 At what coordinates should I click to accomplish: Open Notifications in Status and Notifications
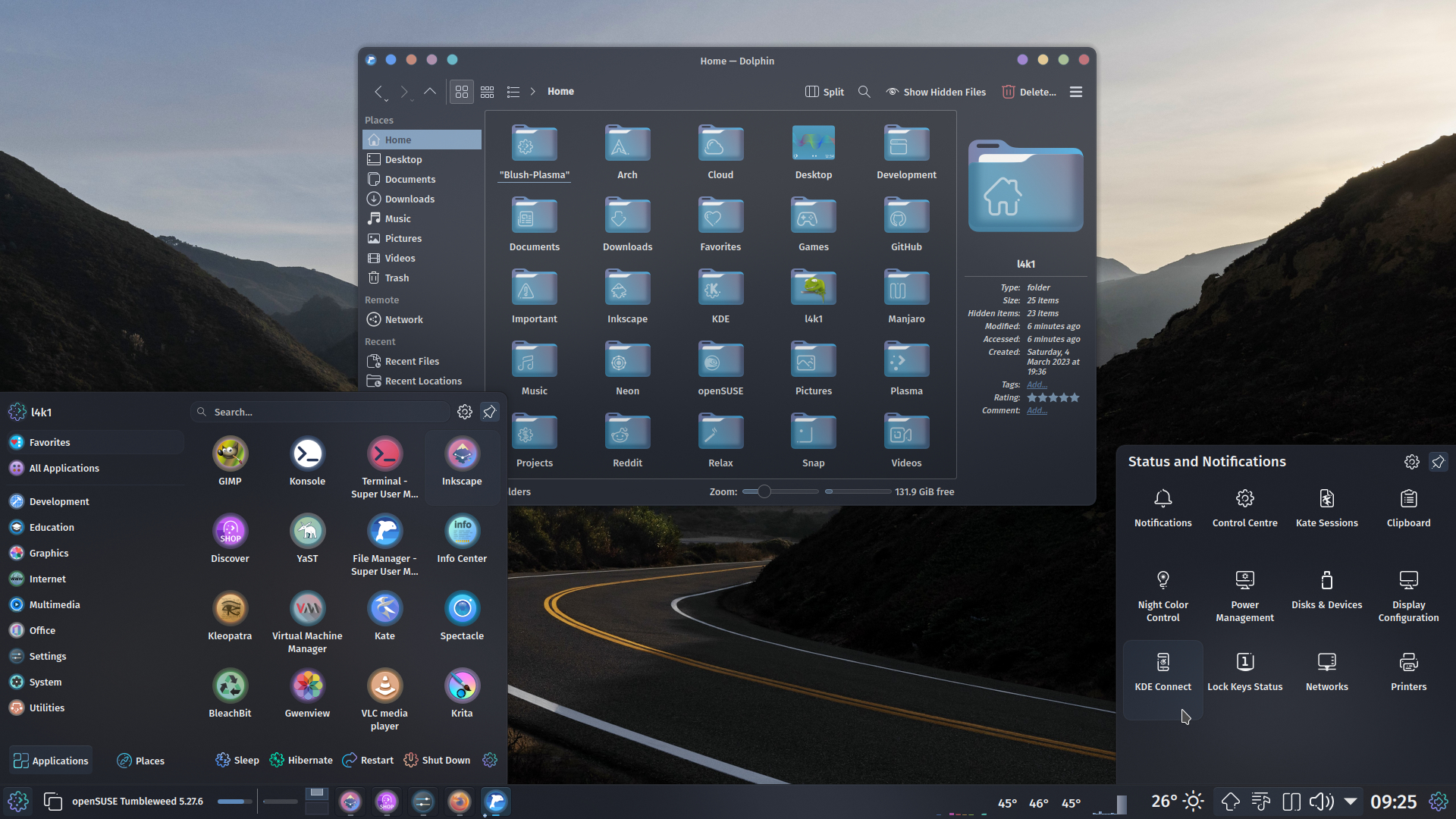1163,508
